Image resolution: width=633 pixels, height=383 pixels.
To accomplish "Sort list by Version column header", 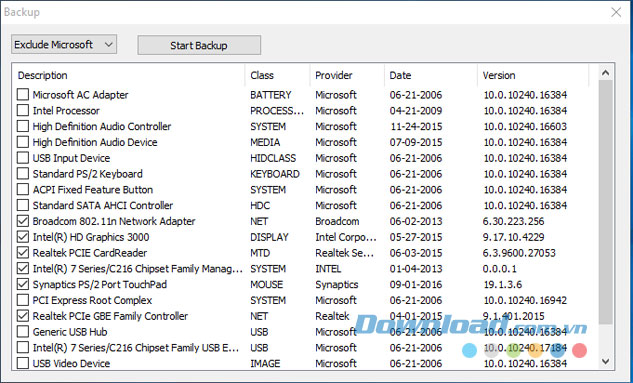I will 533,75.
